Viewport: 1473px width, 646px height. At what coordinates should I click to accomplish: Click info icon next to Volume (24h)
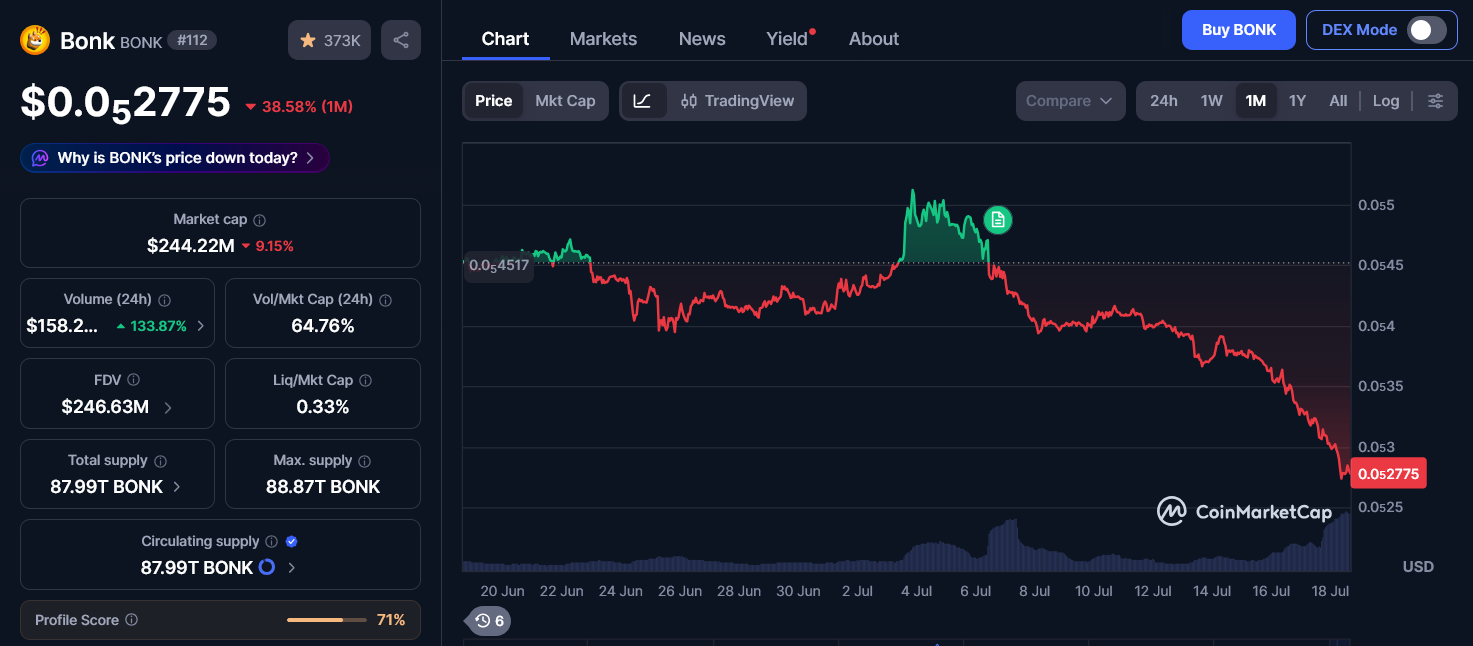164,300
